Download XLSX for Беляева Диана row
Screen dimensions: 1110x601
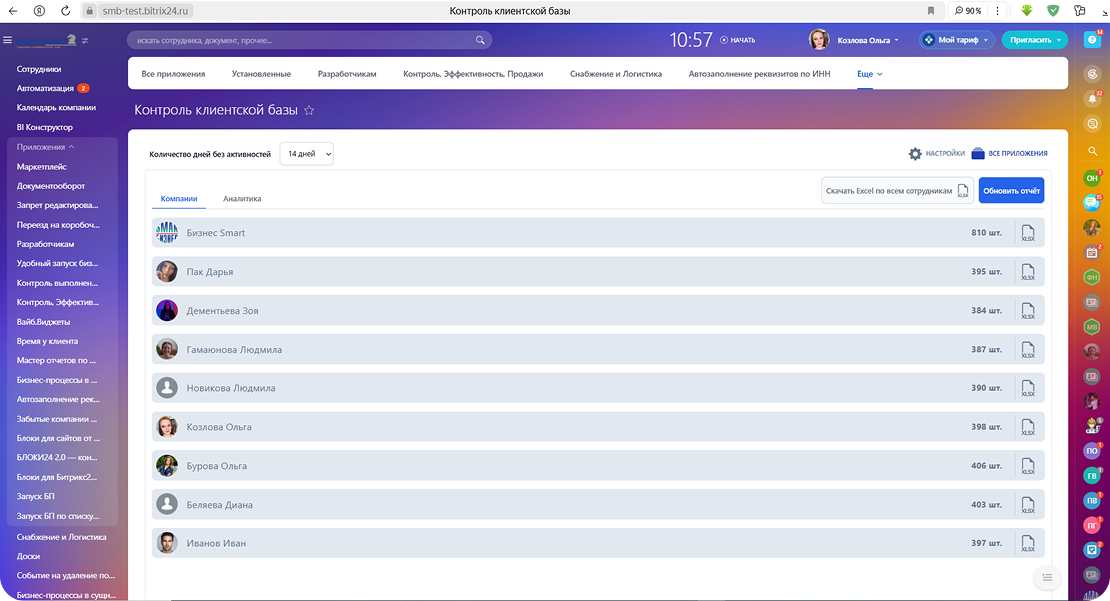pos(1028,505)
